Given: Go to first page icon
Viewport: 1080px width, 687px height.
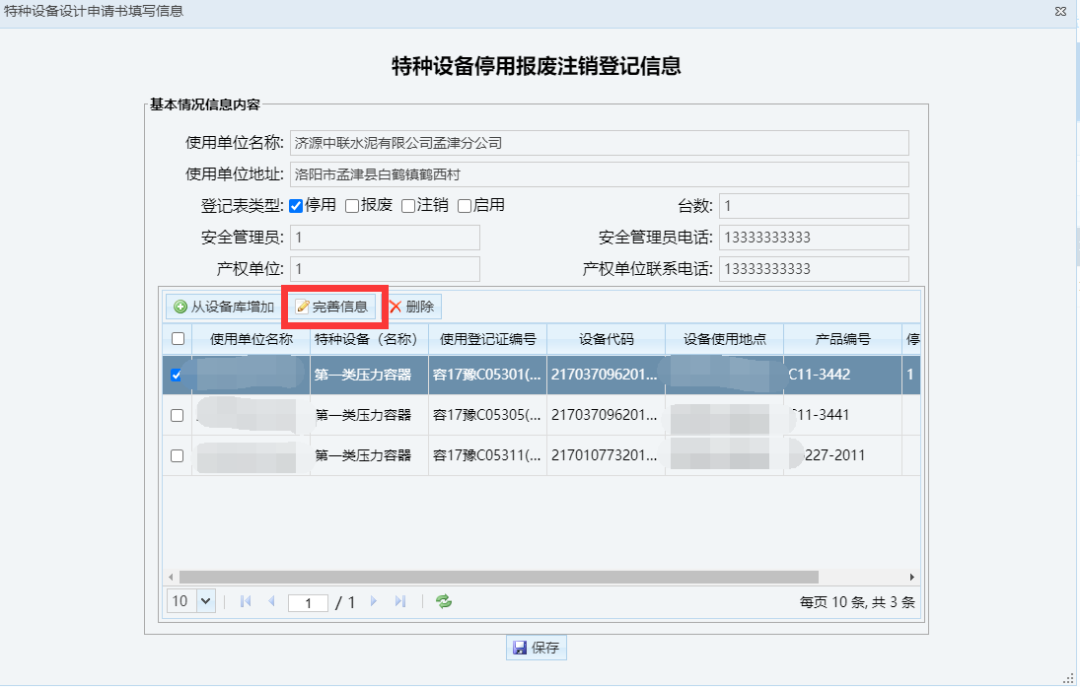Looking at the screenshot, I should tap(245, 602).
